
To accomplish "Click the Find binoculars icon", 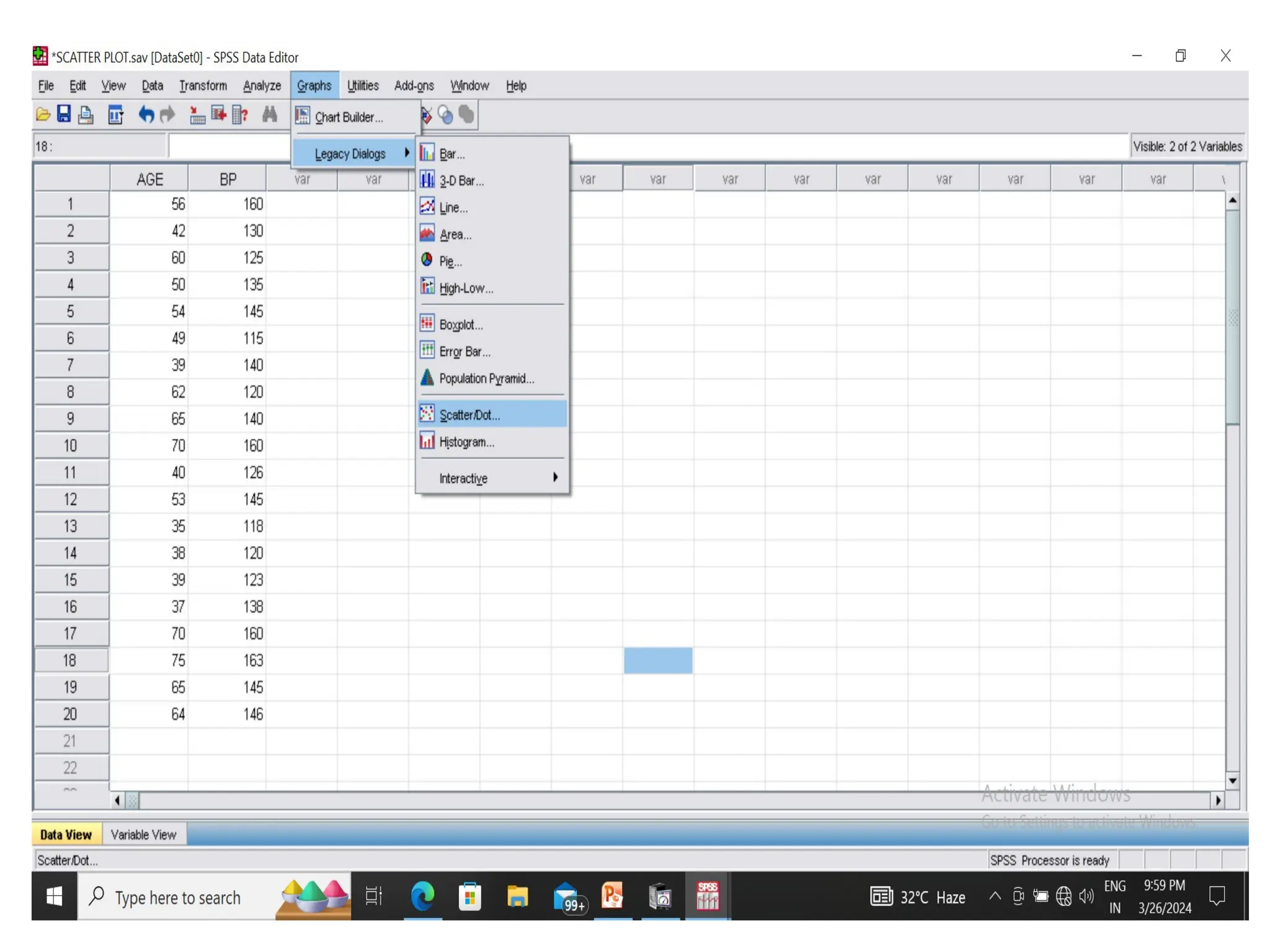I will point(269,115).
